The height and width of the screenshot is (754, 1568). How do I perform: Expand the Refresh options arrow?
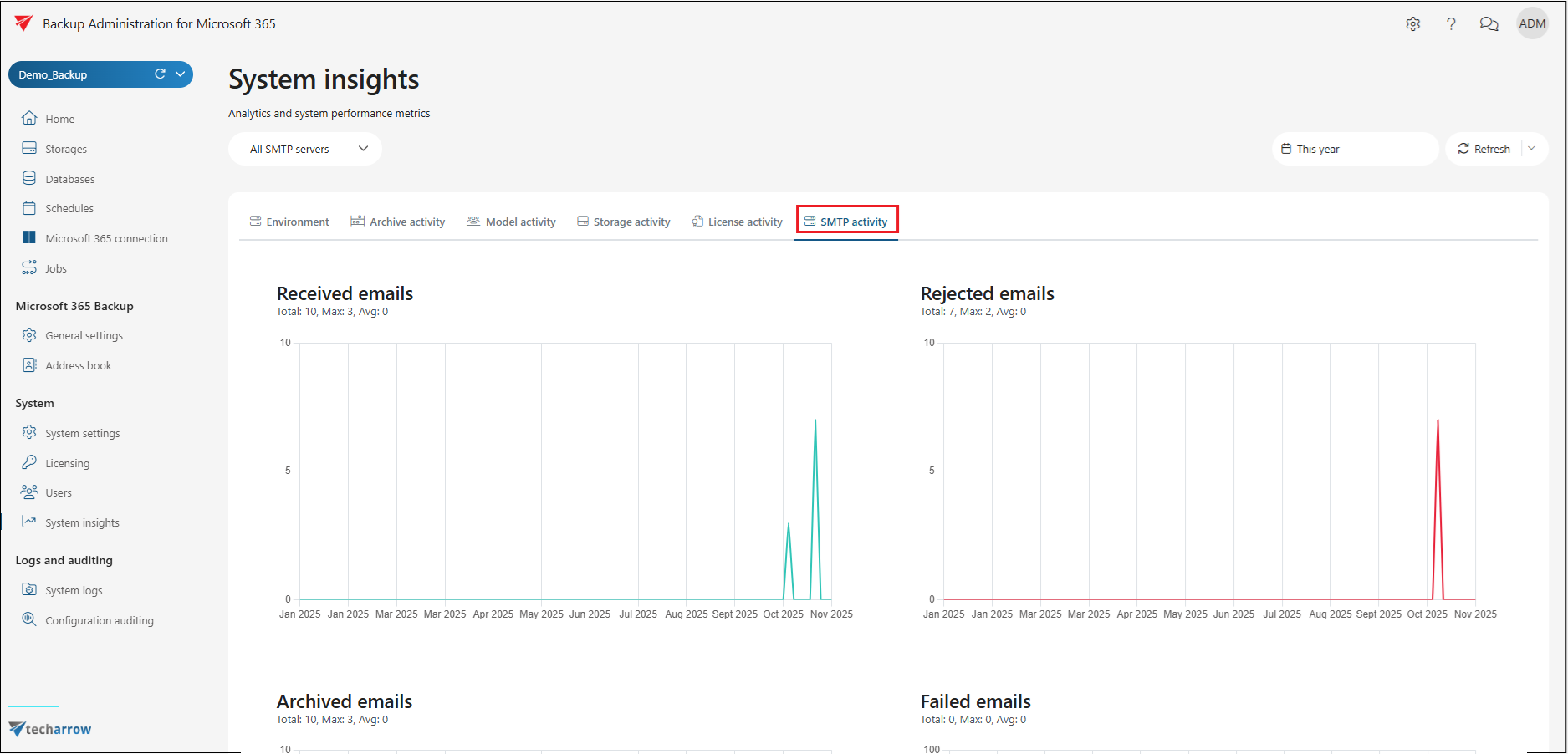(x=1531, y=149)
